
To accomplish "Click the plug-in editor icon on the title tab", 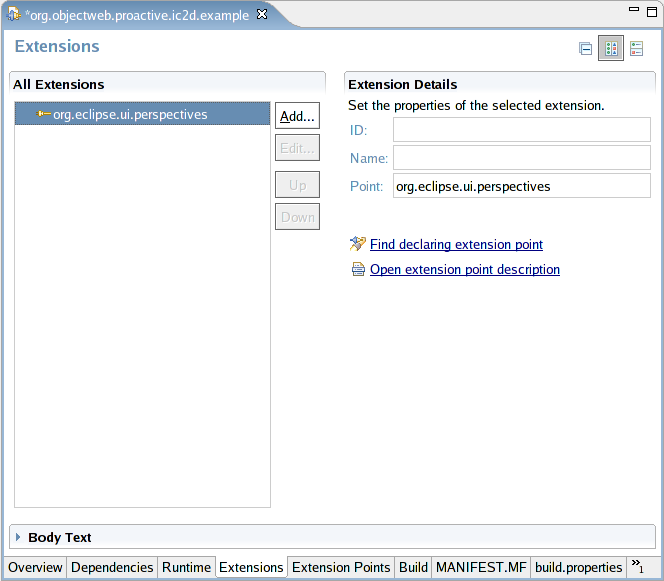I will [15, 14].
